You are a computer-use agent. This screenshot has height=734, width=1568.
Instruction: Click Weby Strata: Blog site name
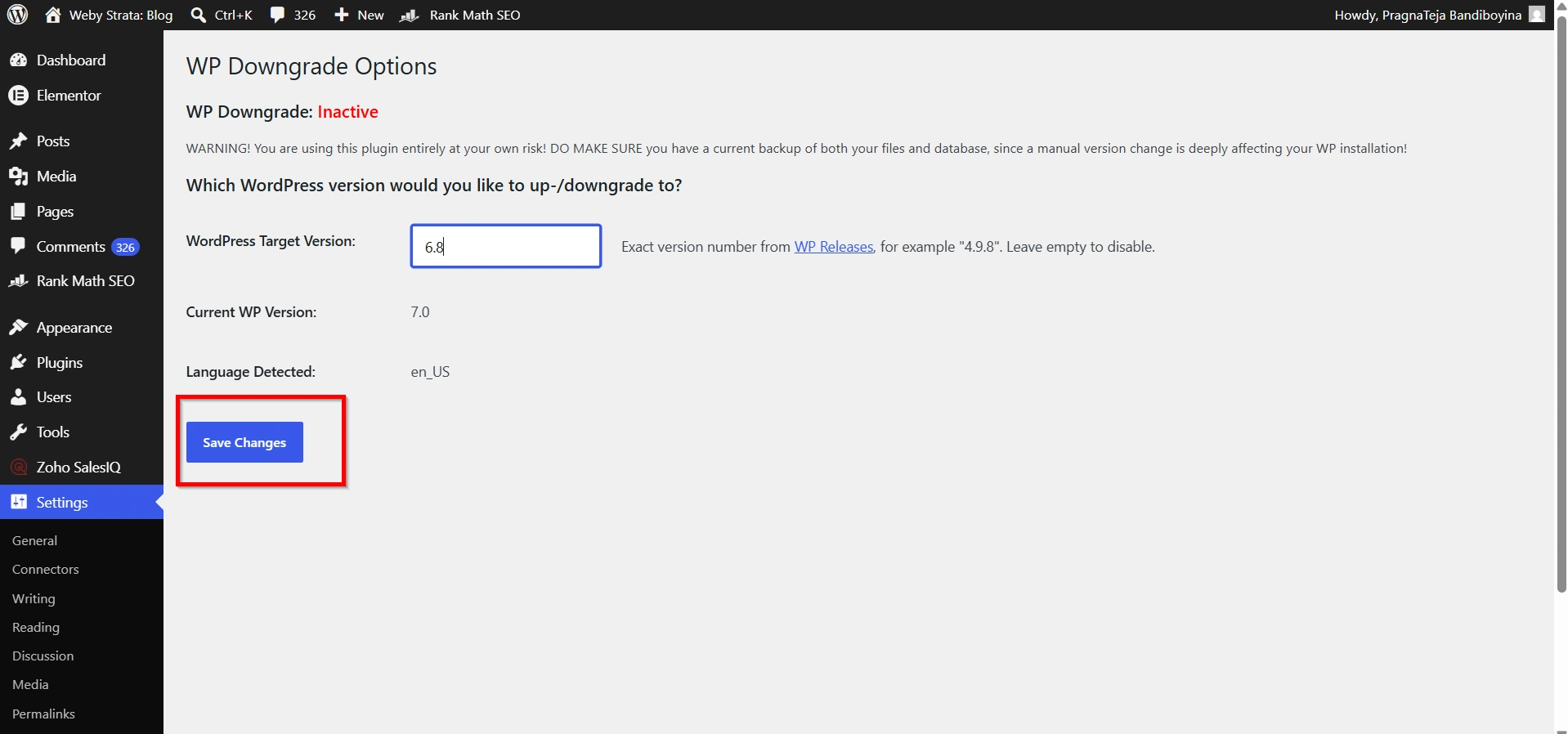pyautogui.click(x=121, y=15)
